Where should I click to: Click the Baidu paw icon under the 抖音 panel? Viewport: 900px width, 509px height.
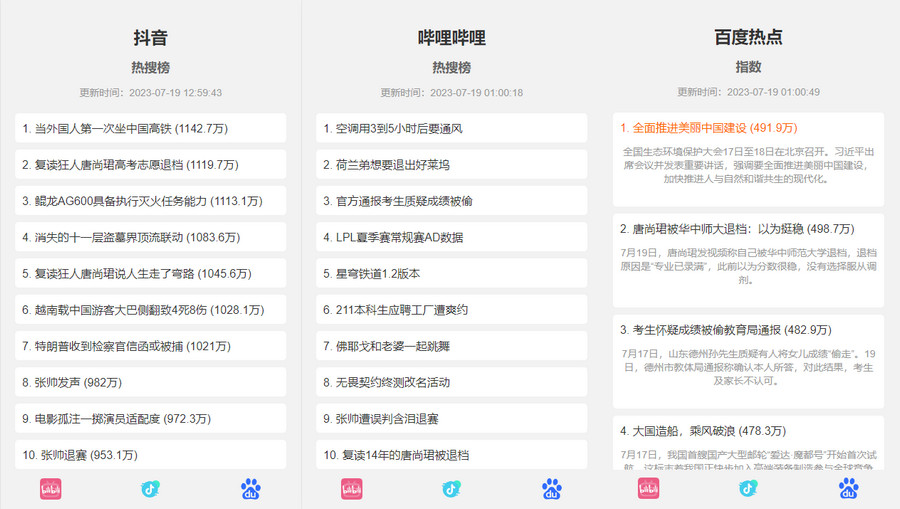tap(250, 489)
